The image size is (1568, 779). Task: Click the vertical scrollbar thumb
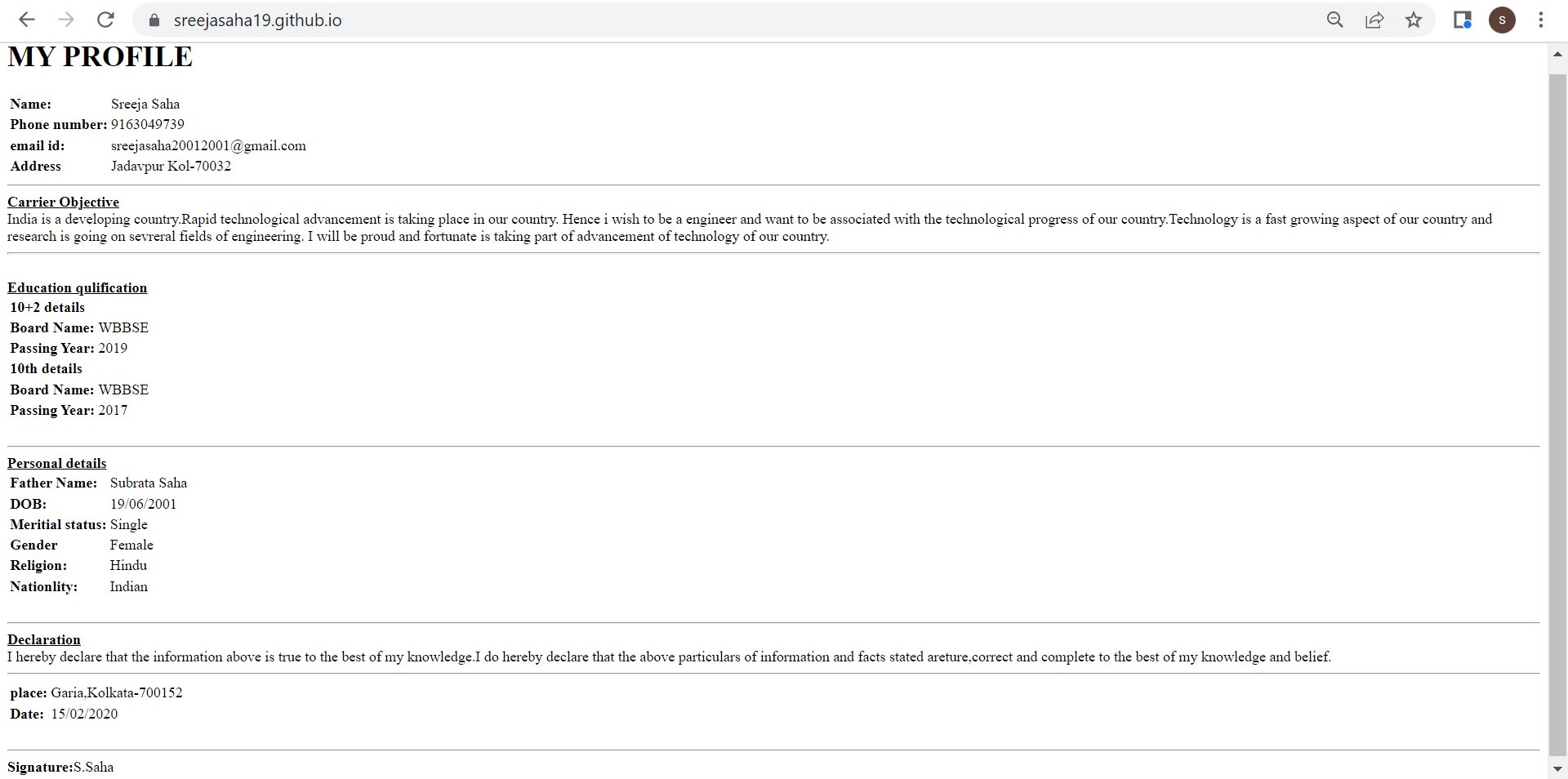[1557, 408]
